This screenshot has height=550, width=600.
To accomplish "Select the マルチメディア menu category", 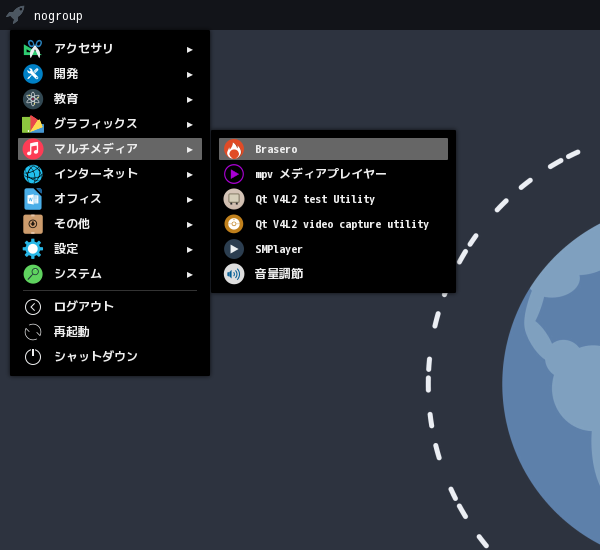I will click(110, 149).
